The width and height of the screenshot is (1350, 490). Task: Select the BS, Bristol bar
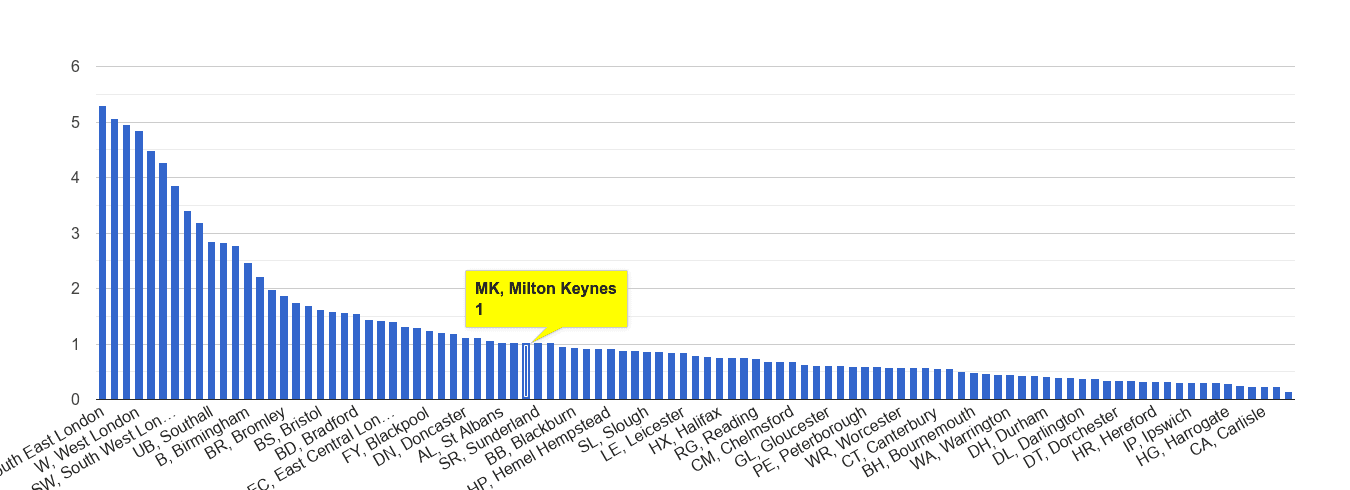tap(321, 355)
